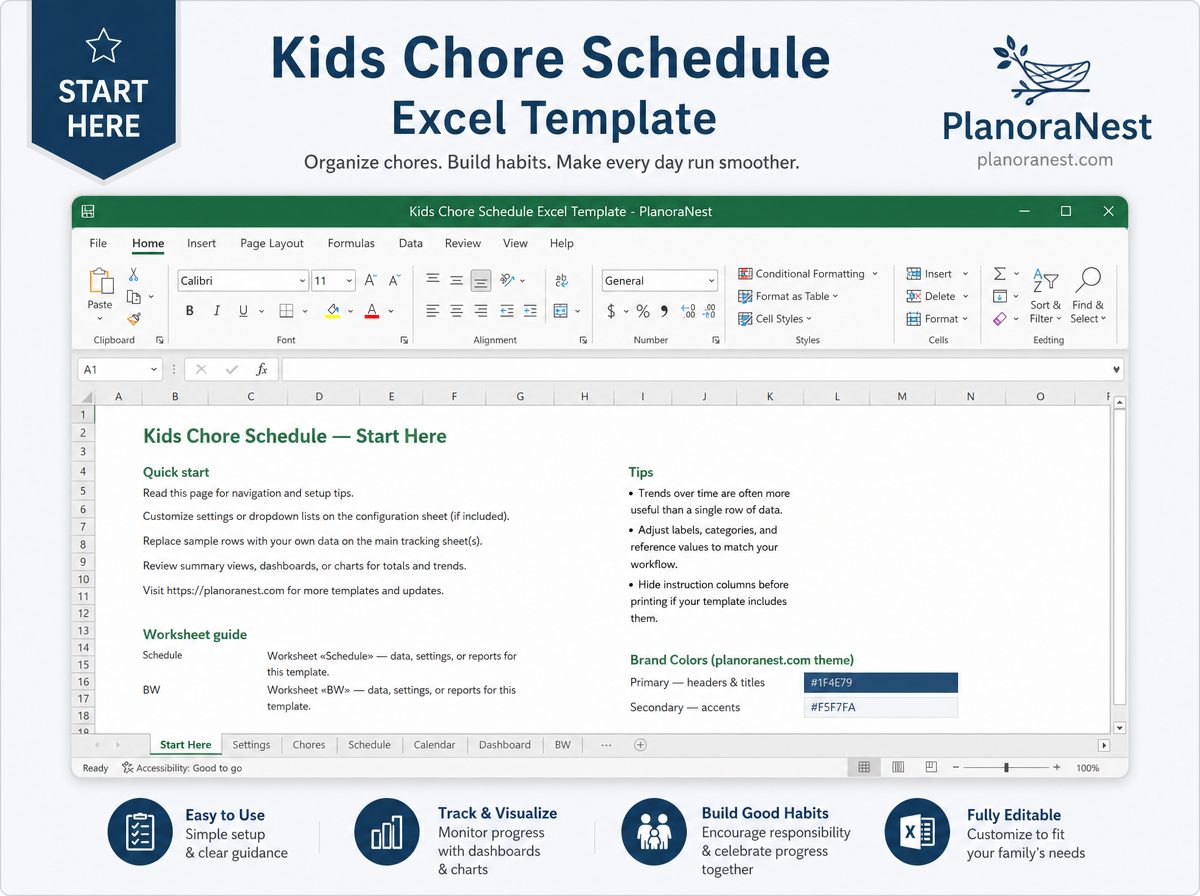Click the Accounting dollar format icon

tap(611, 311)
